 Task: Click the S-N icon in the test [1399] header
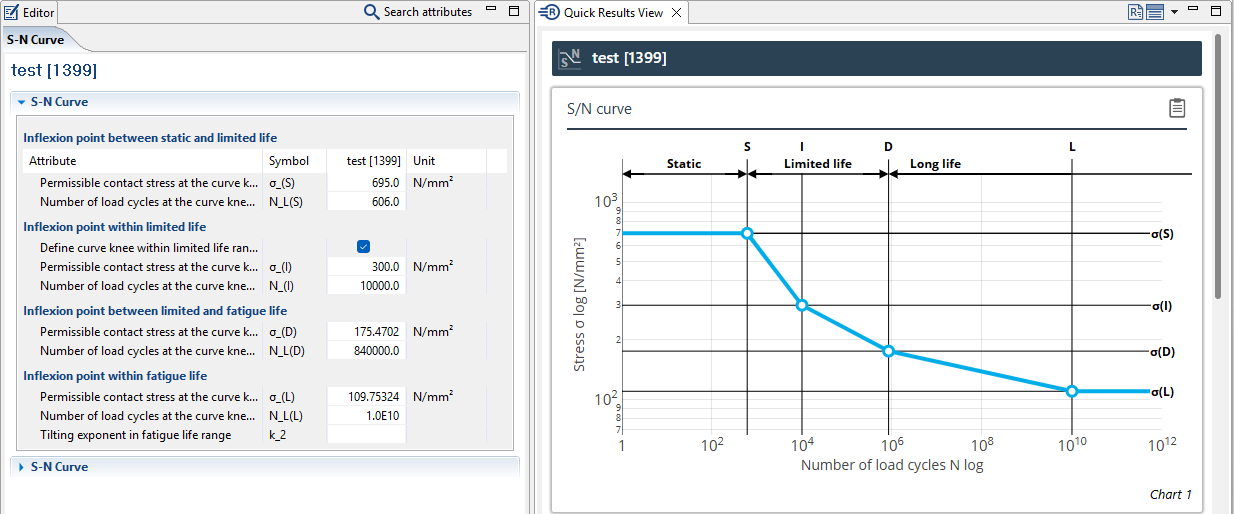click(570, 58)
